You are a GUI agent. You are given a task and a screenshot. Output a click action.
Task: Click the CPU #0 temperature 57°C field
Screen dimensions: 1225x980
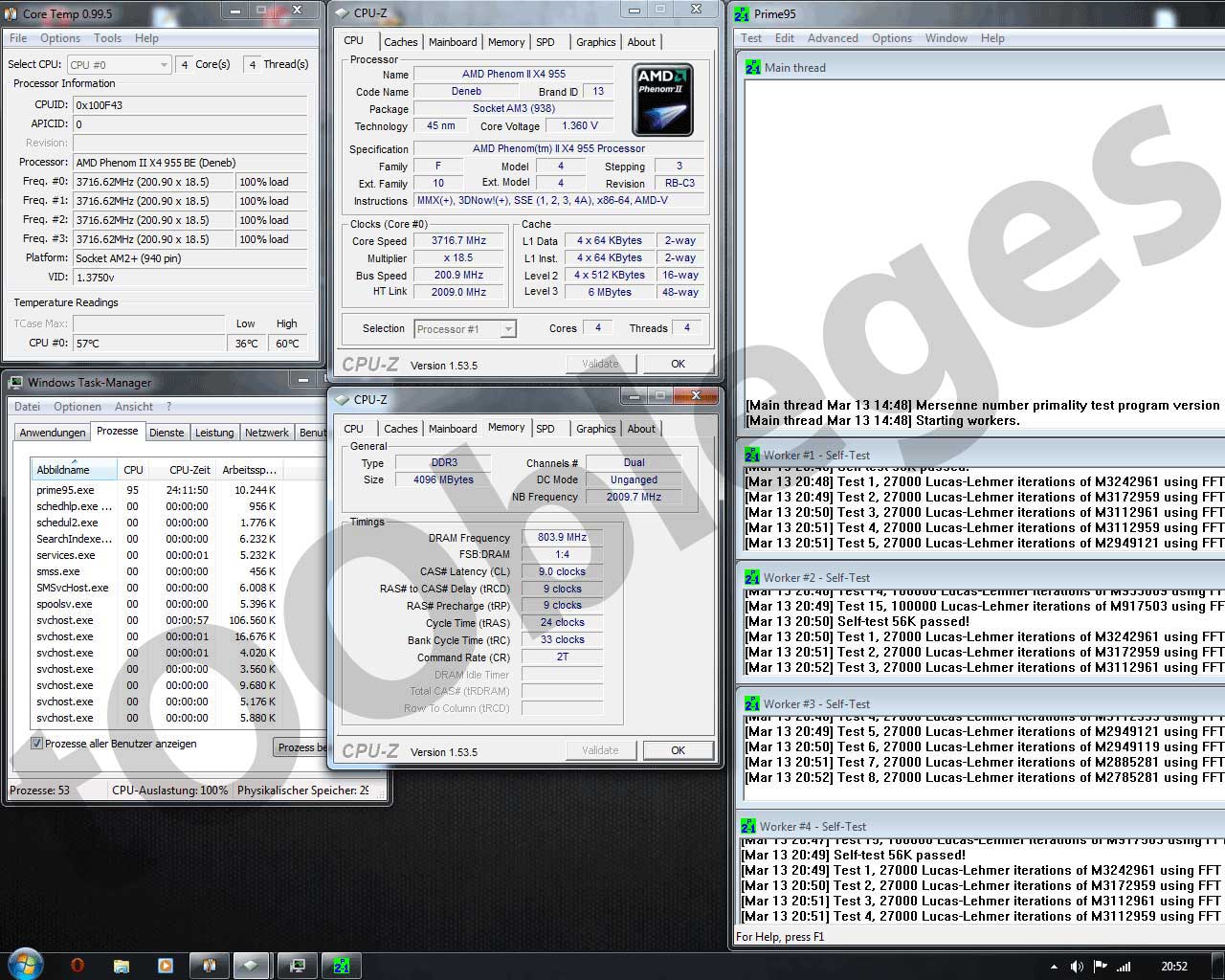coord(149,343)
